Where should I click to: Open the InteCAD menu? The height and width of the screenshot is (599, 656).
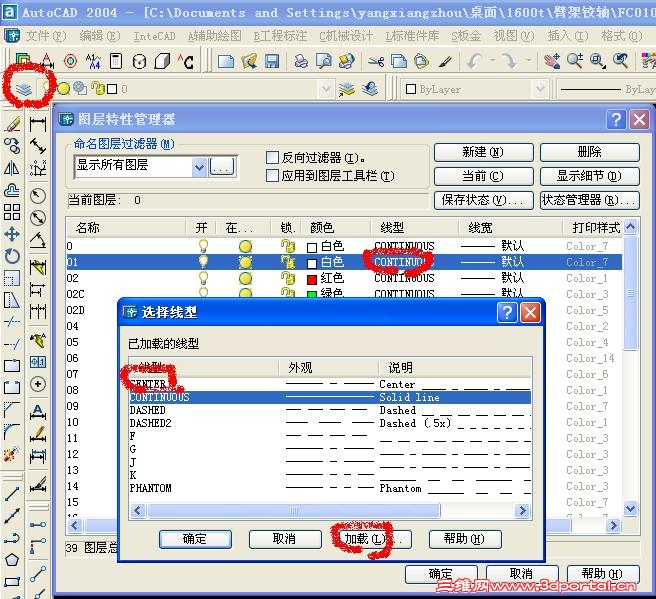tap(154, 36)
